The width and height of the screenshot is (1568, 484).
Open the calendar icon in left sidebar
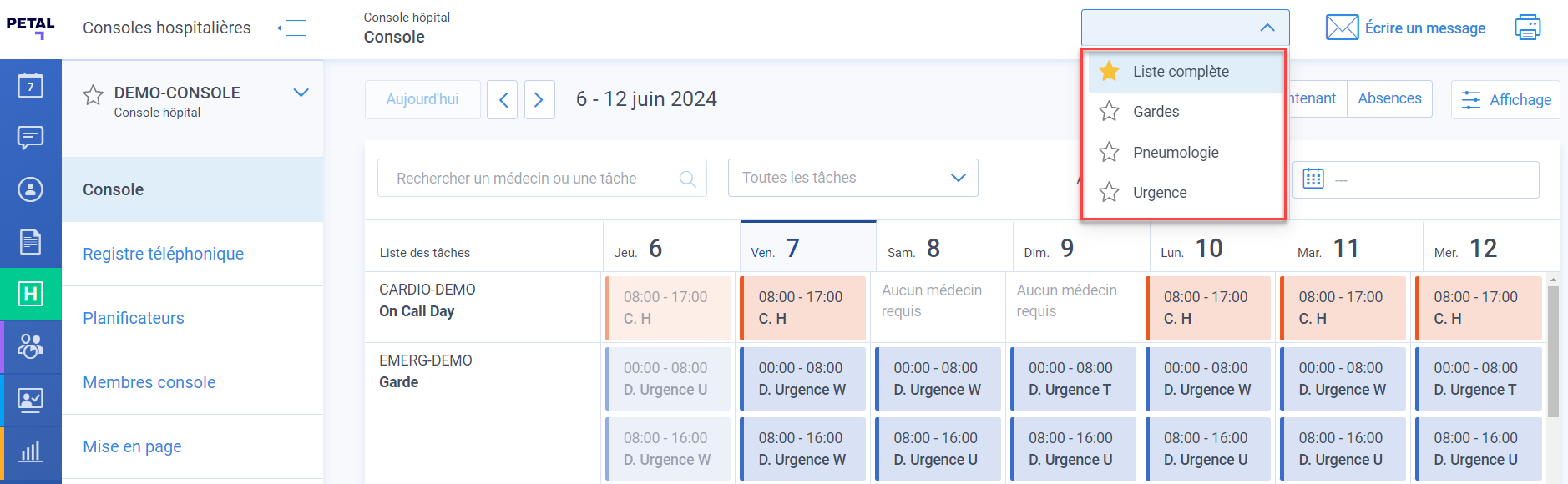pos(31,85)
